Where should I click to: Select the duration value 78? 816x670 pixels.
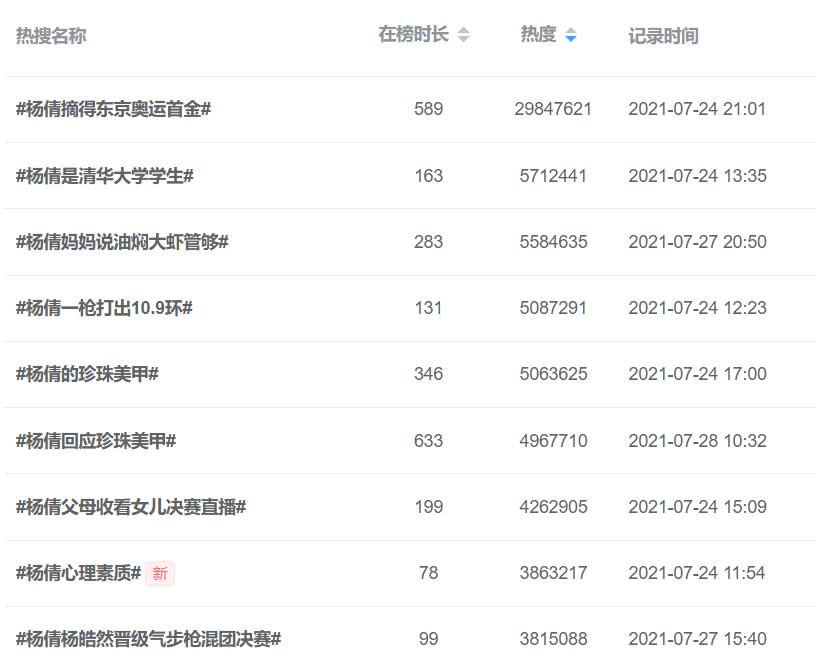(428, 573)
